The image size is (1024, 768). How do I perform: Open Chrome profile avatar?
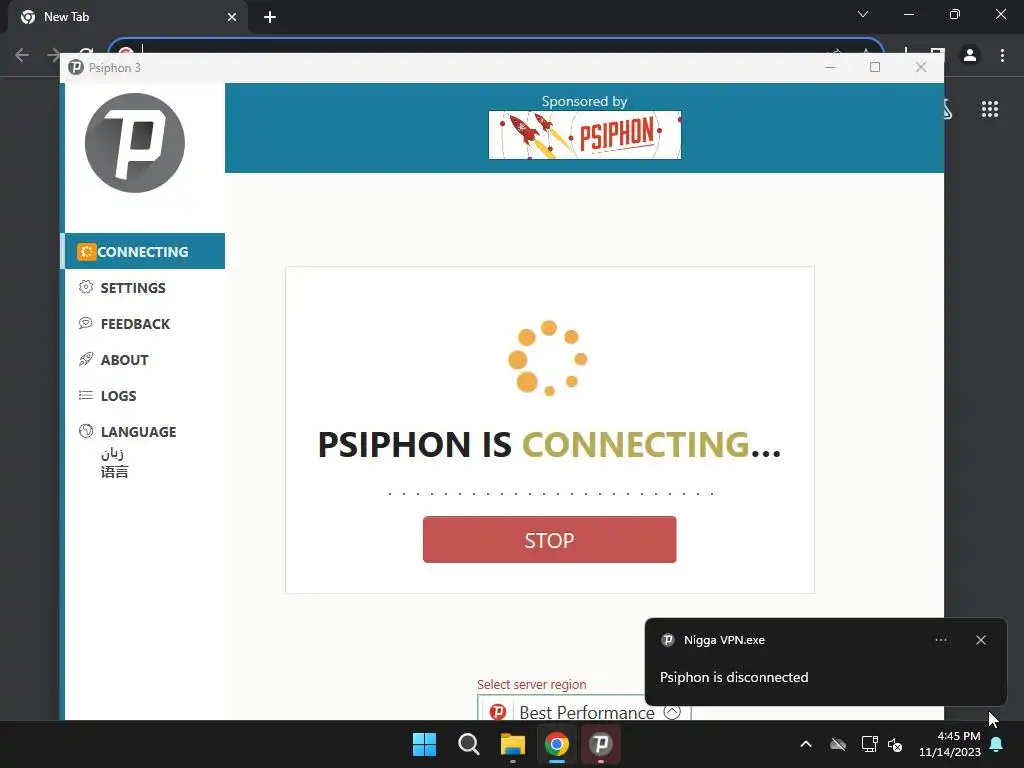coord(970,55)
